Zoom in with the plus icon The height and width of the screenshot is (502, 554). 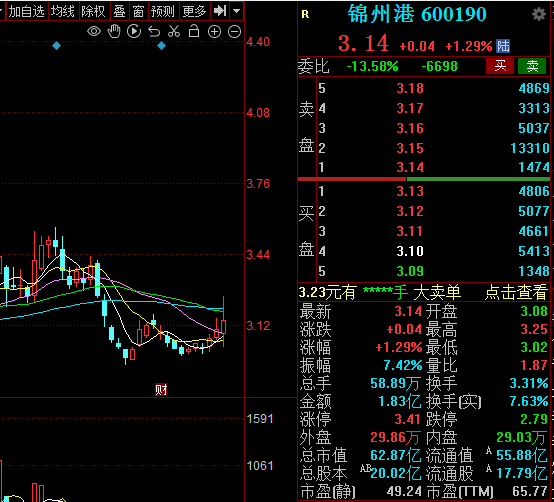coord(214,32)
